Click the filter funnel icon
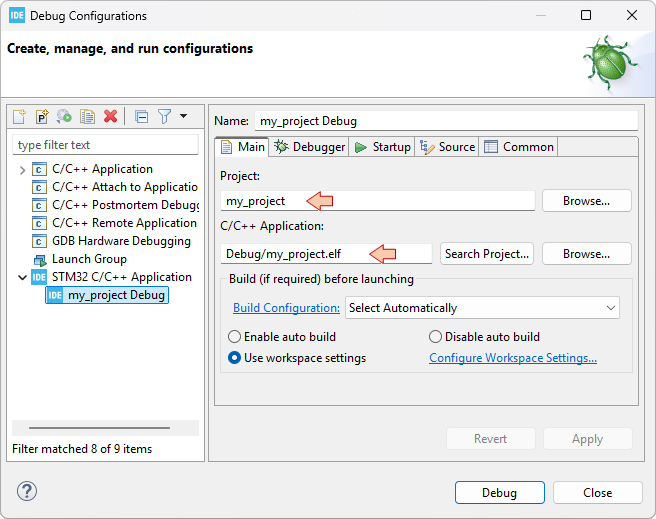656x519 pixels. click(165, 117)
